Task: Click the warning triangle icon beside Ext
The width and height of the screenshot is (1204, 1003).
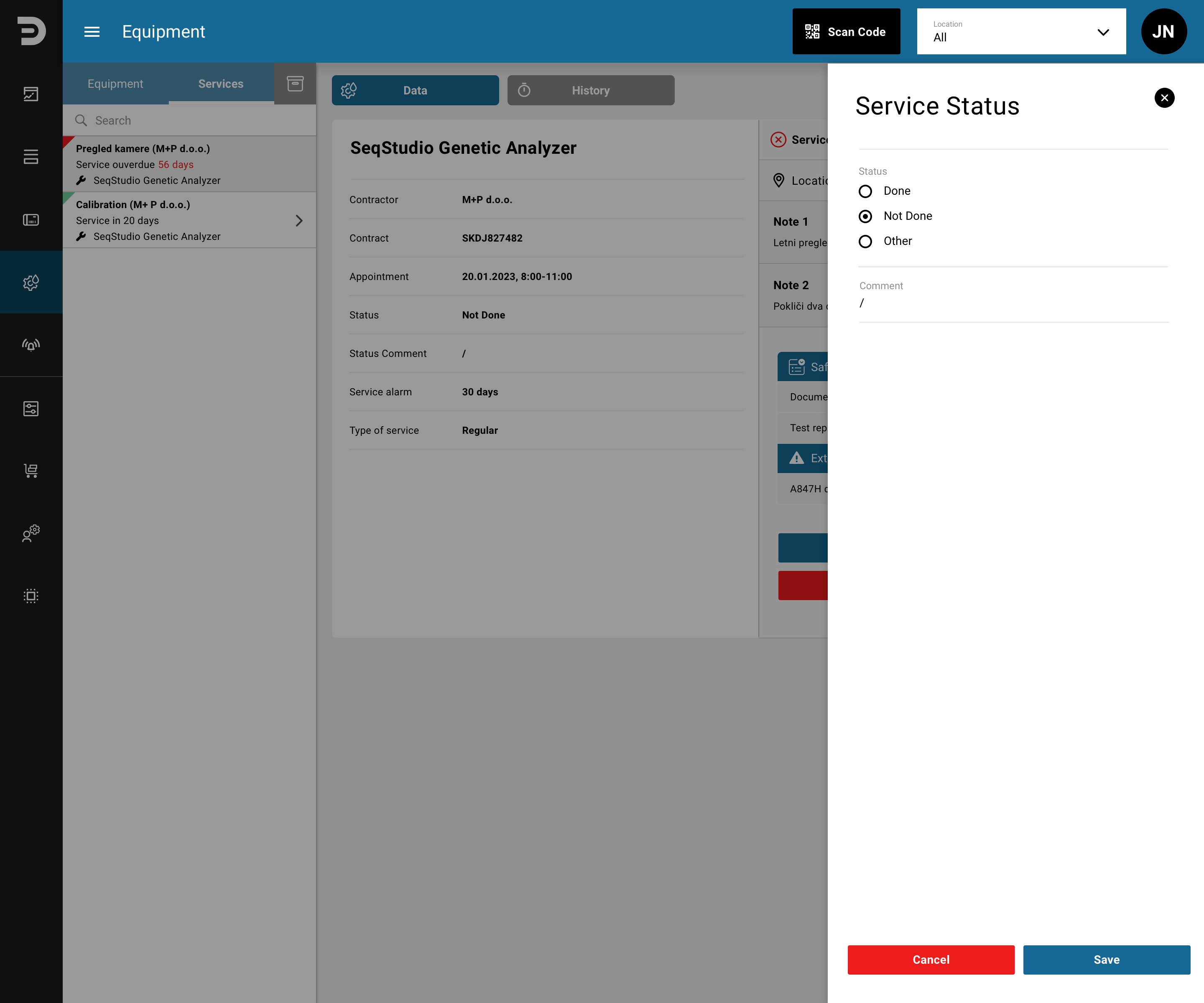Action: point(796,458)
